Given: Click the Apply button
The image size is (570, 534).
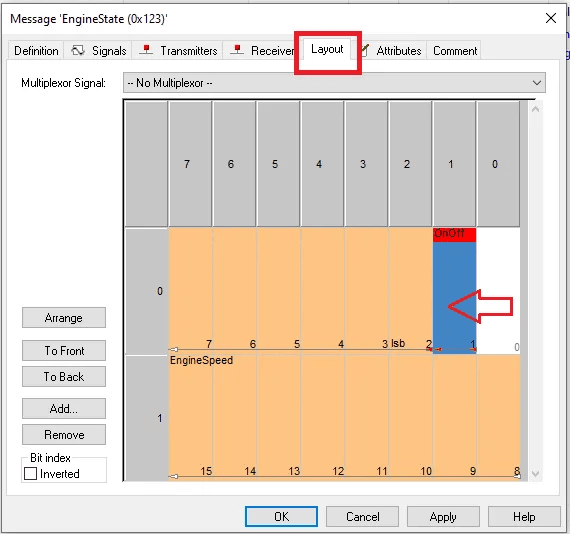Looking at the screenshot, I should point(443,516).
